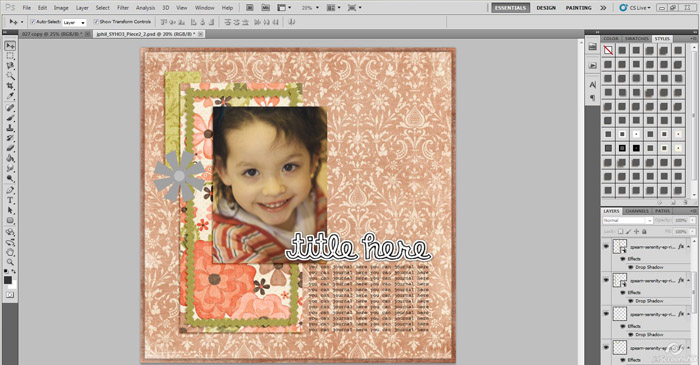Toggle the Auto-Select checkbox
This screenshot has width=700, height=365.
pyautogui.click(x=33, y=21)
